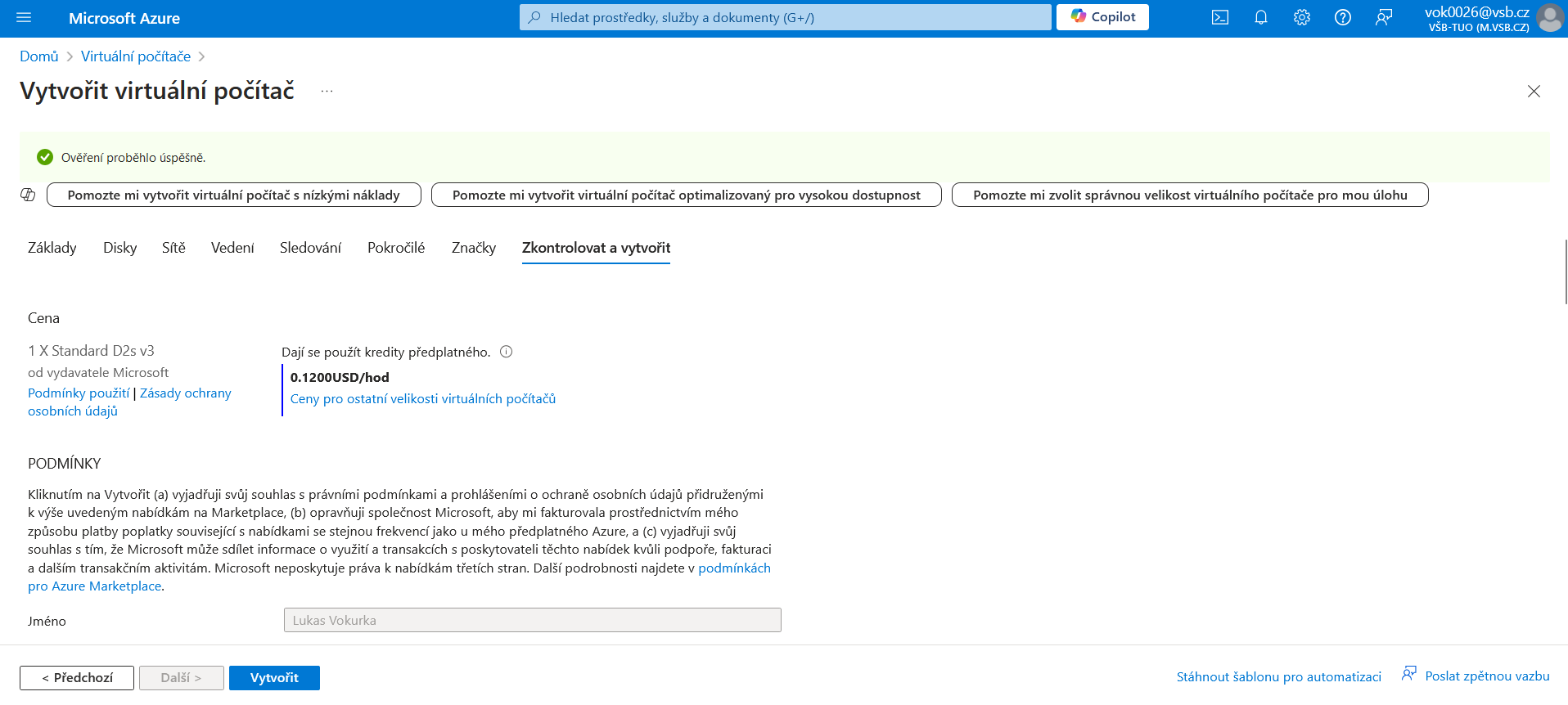Viewport: 1568px width, 705px height.
Task: Open Podmínky použití link
Action: click(79, 393)
